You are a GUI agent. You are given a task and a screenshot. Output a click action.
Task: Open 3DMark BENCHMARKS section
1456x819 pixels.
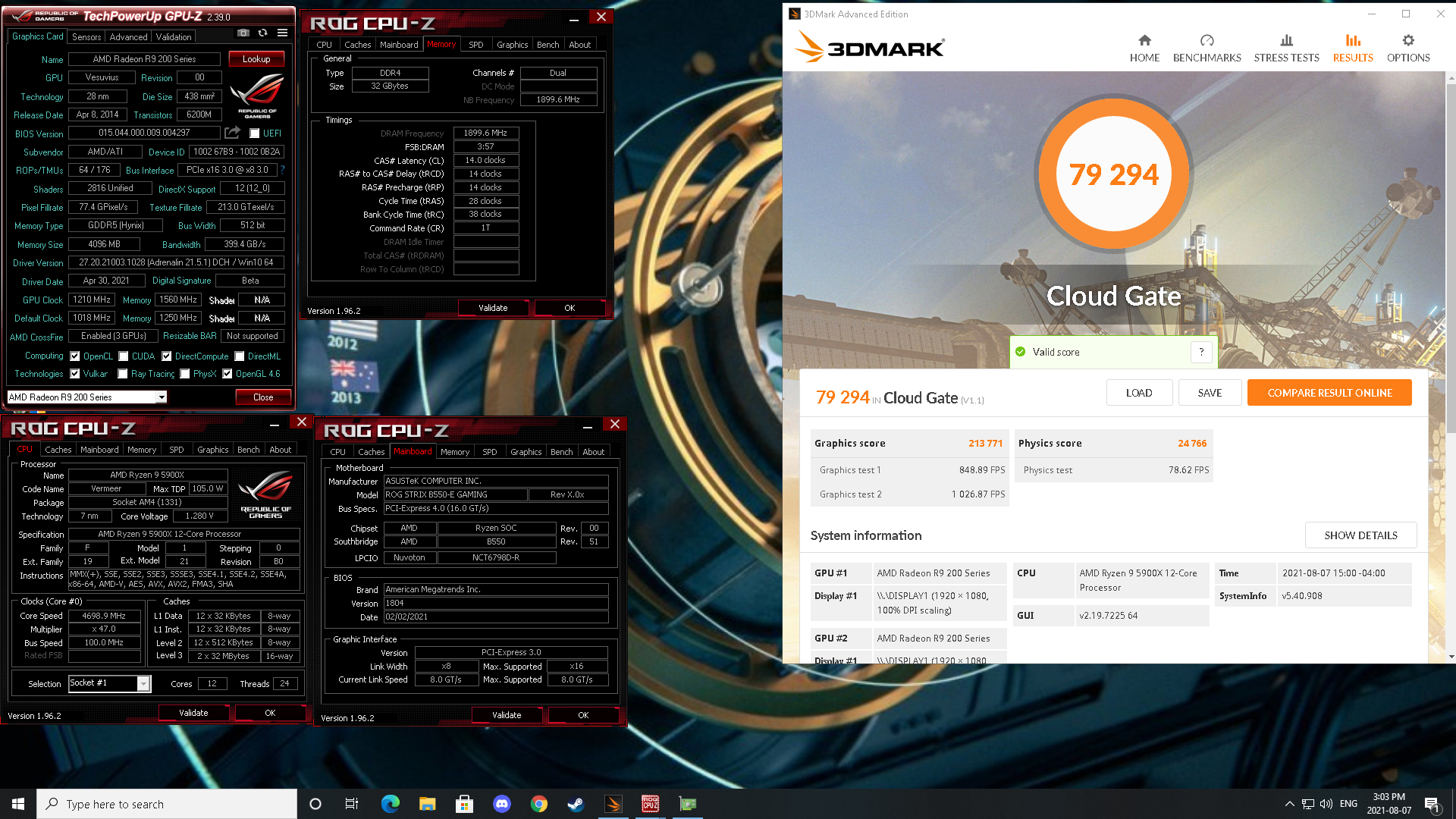1207,49
